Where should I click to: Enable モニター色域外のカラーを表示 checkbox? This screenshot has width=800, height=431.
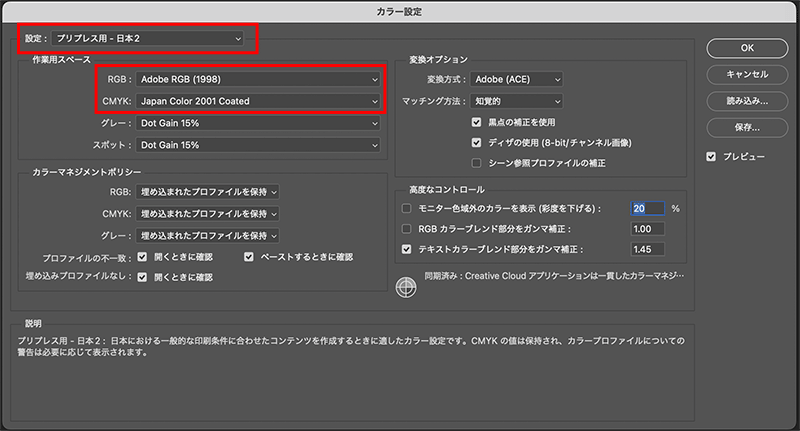[407, 208]
